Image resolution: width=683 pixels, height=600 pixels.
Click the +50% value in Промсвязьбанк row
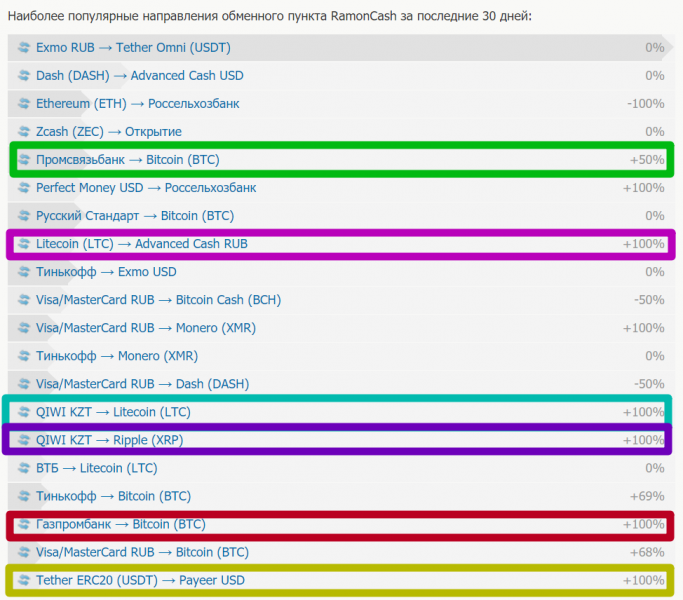tap(647, 159)
